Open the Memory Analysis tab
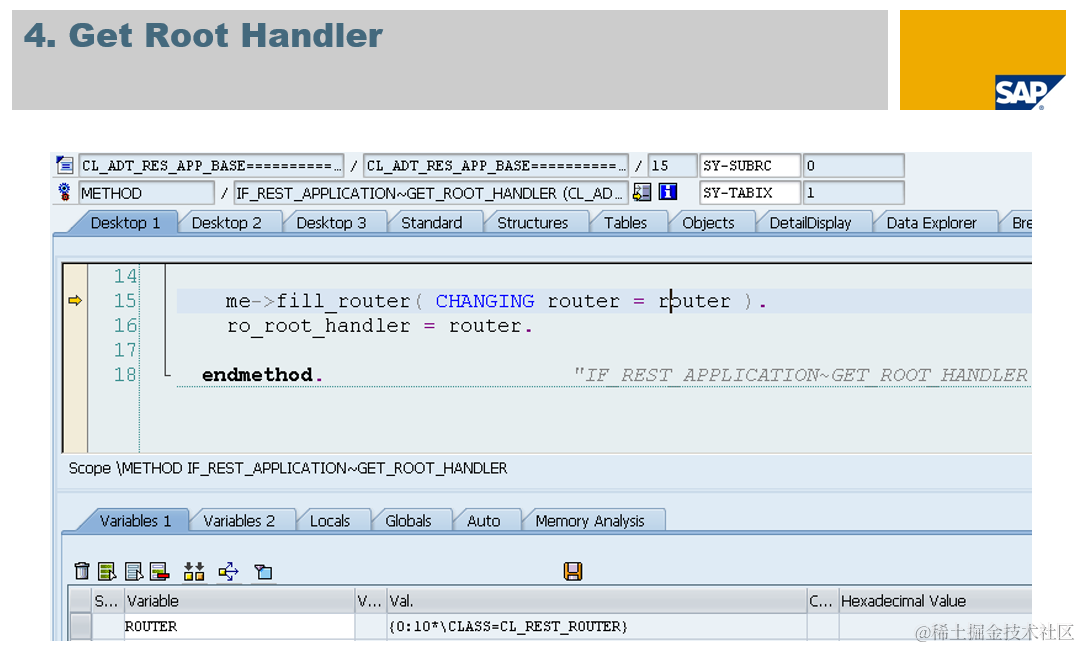The height and width of the screenshot is (649, 1081). [x=589, y=521]
